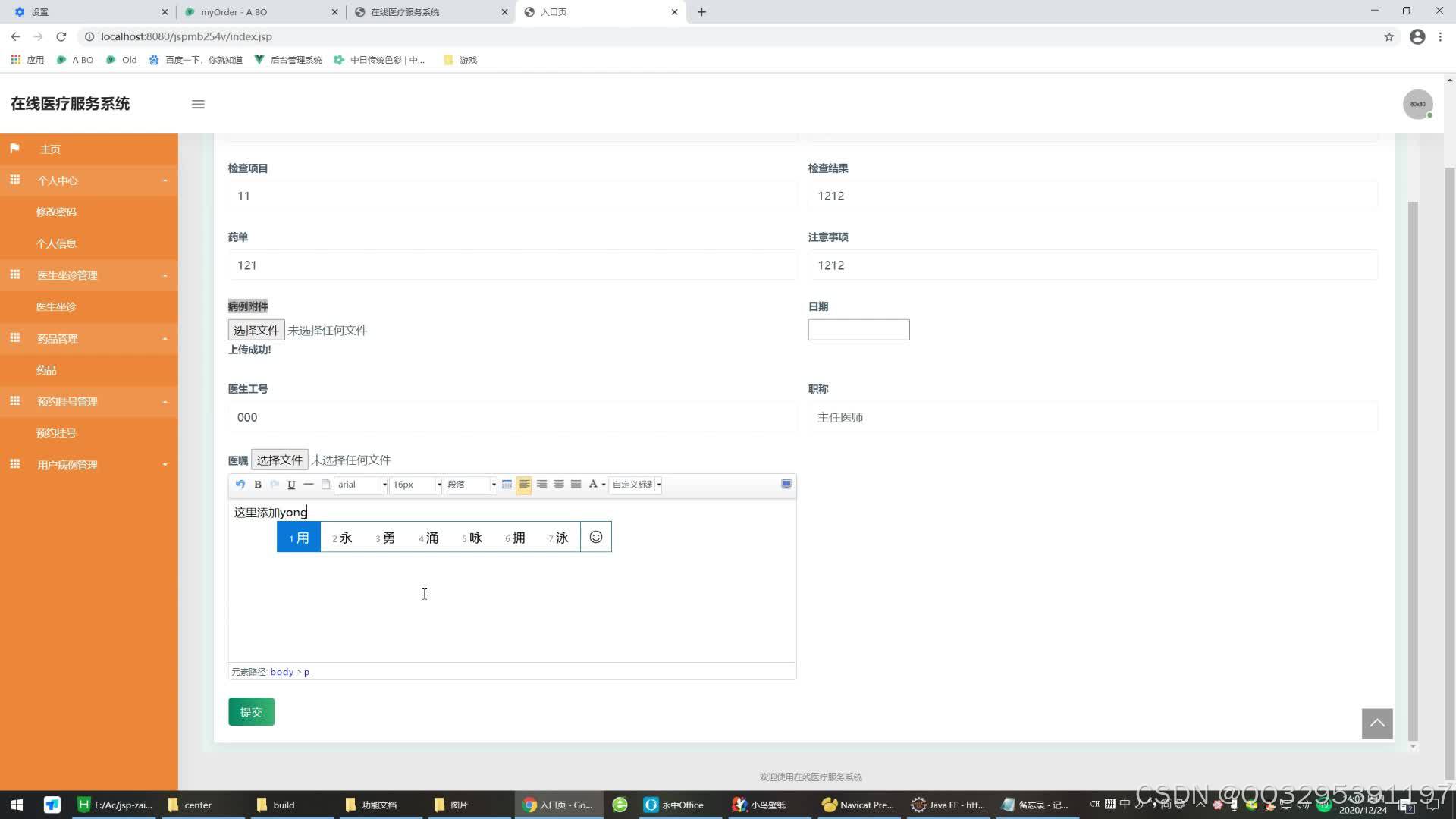Click the p link in element path
The width and height of the screenshot is (1456, 819).
point(306,672)
